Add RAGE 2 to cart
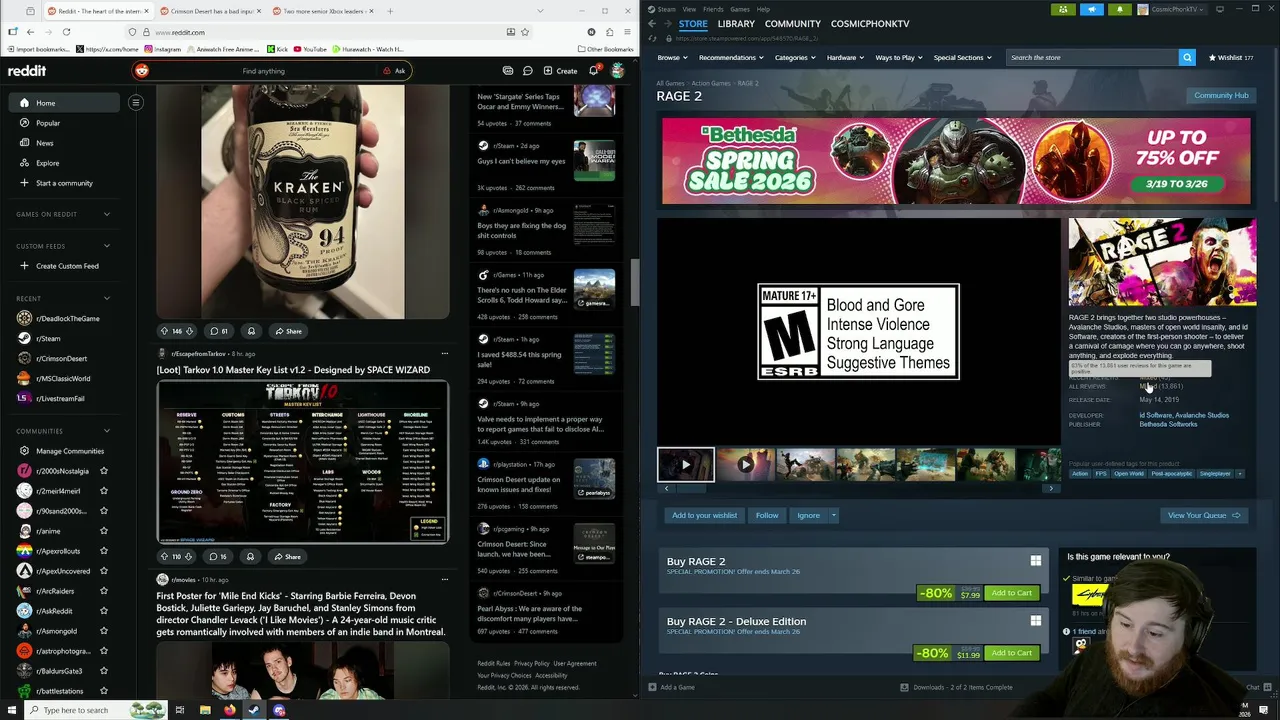 click(1011, 593)
